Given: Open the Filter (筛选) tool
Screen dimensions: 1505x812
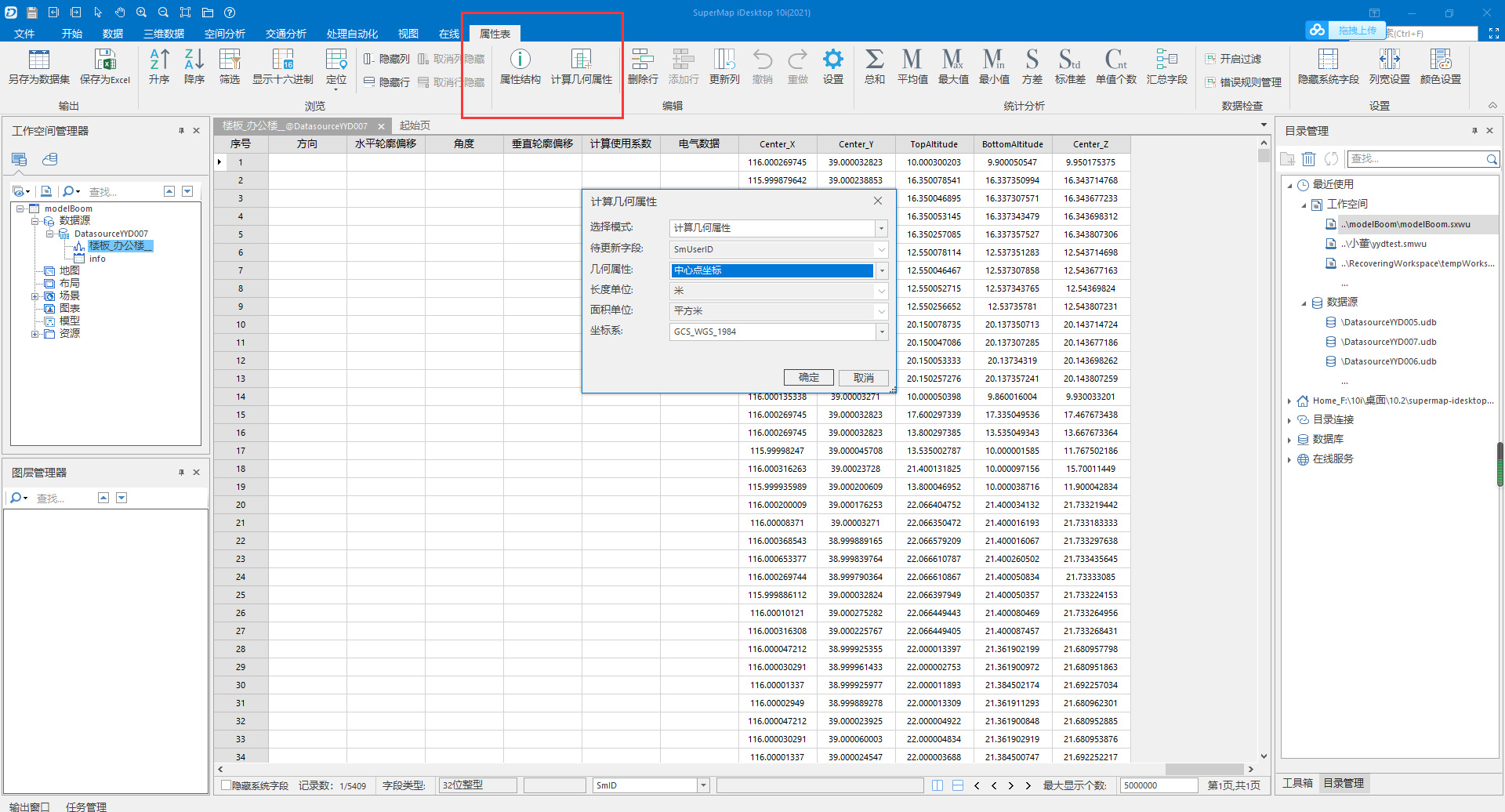Looking at the screenshot, I should click(x=230, y=60).
